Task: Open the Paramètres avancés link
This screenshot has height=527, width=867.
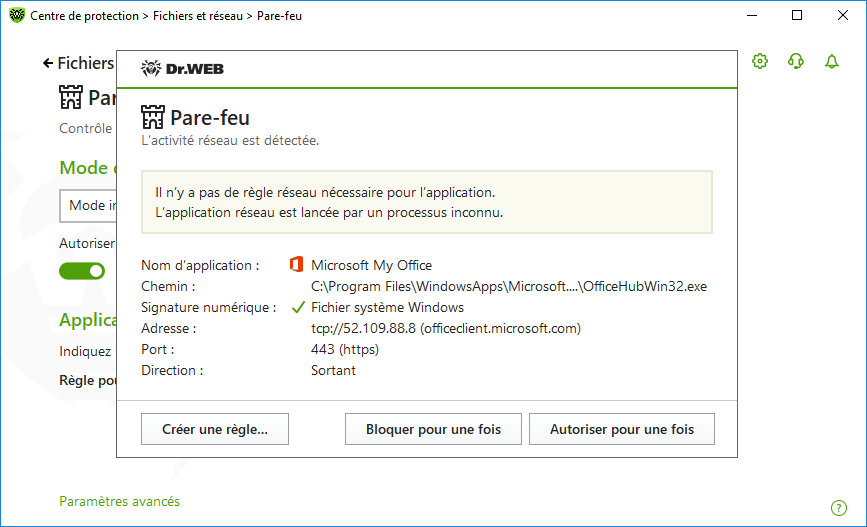Action: (119, 501)
